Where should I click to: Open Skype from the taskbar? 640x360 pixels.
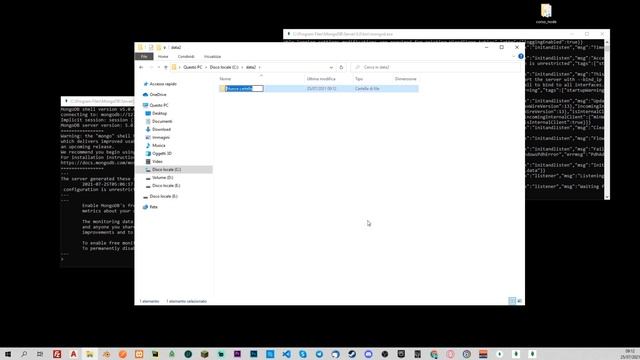coord(303,354)
